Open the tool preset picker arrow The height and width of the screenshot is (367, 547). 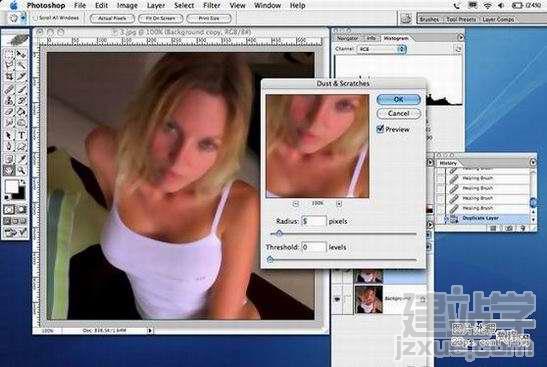point(23,18)
